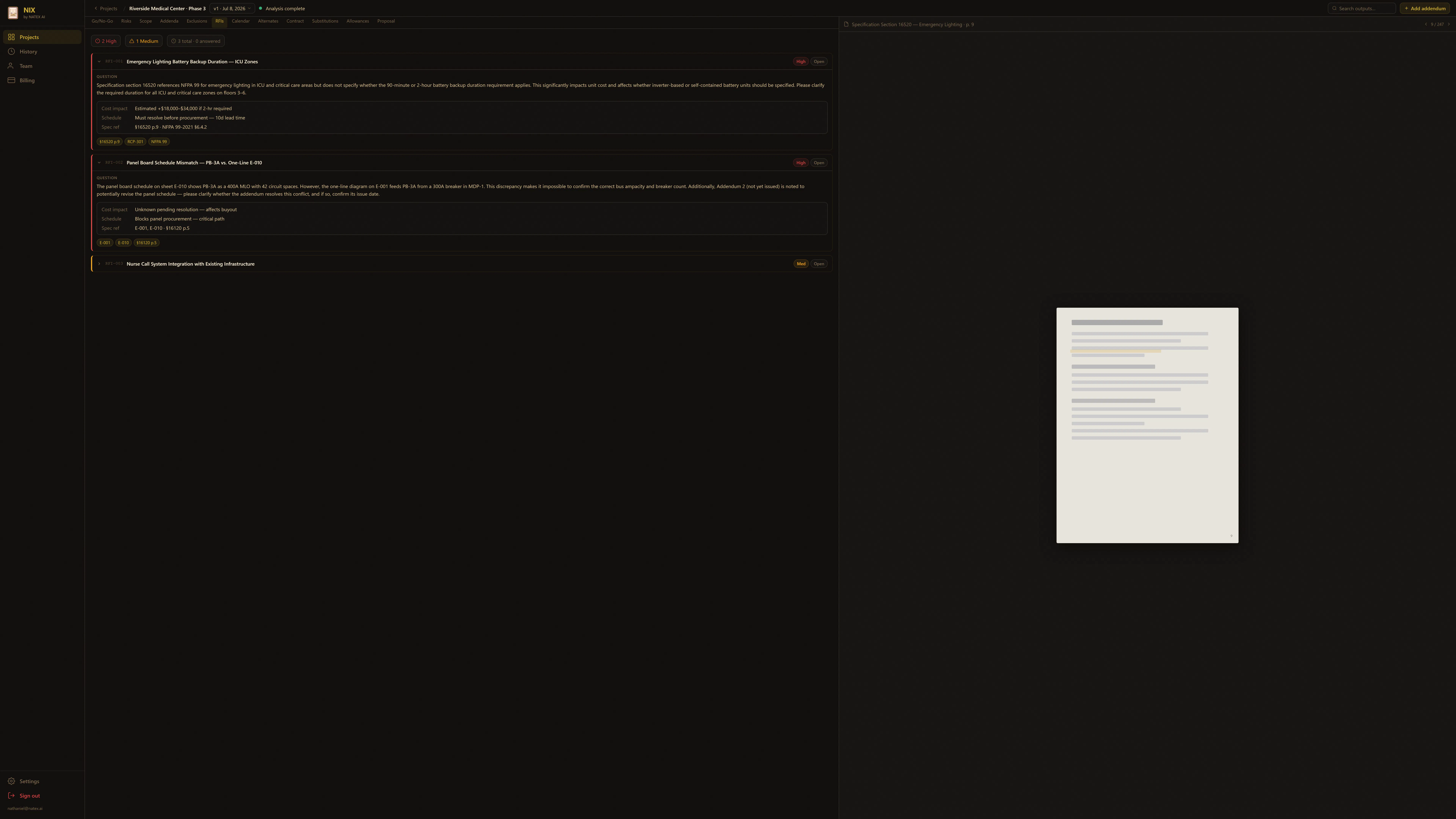Viewport: 1456px width, 819px height.
Task: Click the Med badge on RFI-003
Action: click(x=801, y=264)
